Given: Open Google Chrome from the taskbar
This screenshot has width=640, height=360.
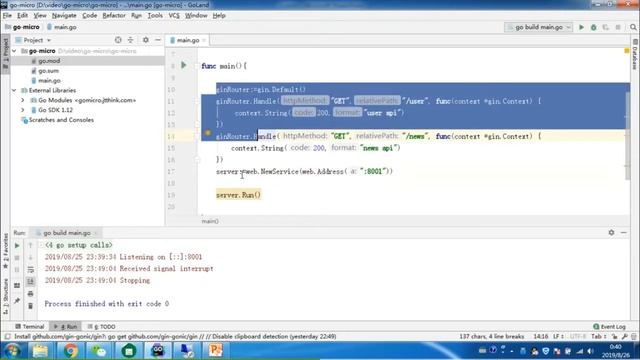Looking at the screenshot, I should click(70, 351).
